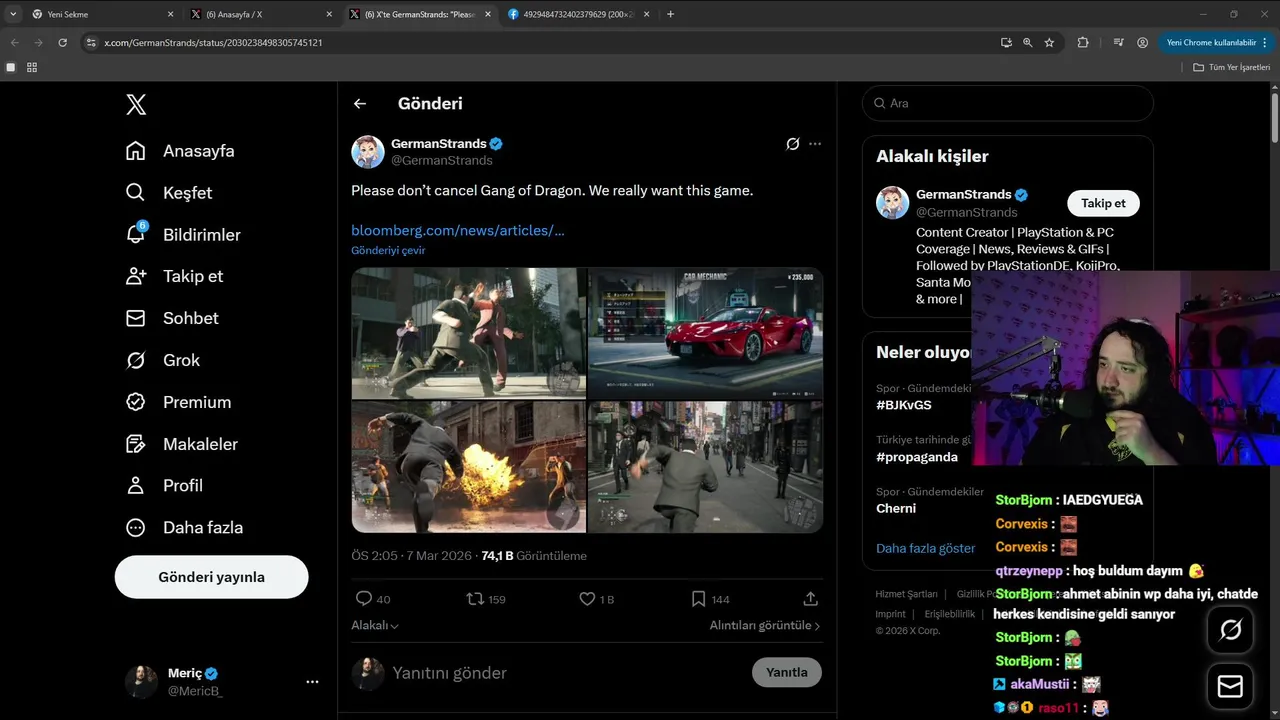Click the Gönderi yayınla button

pos(212,577)
